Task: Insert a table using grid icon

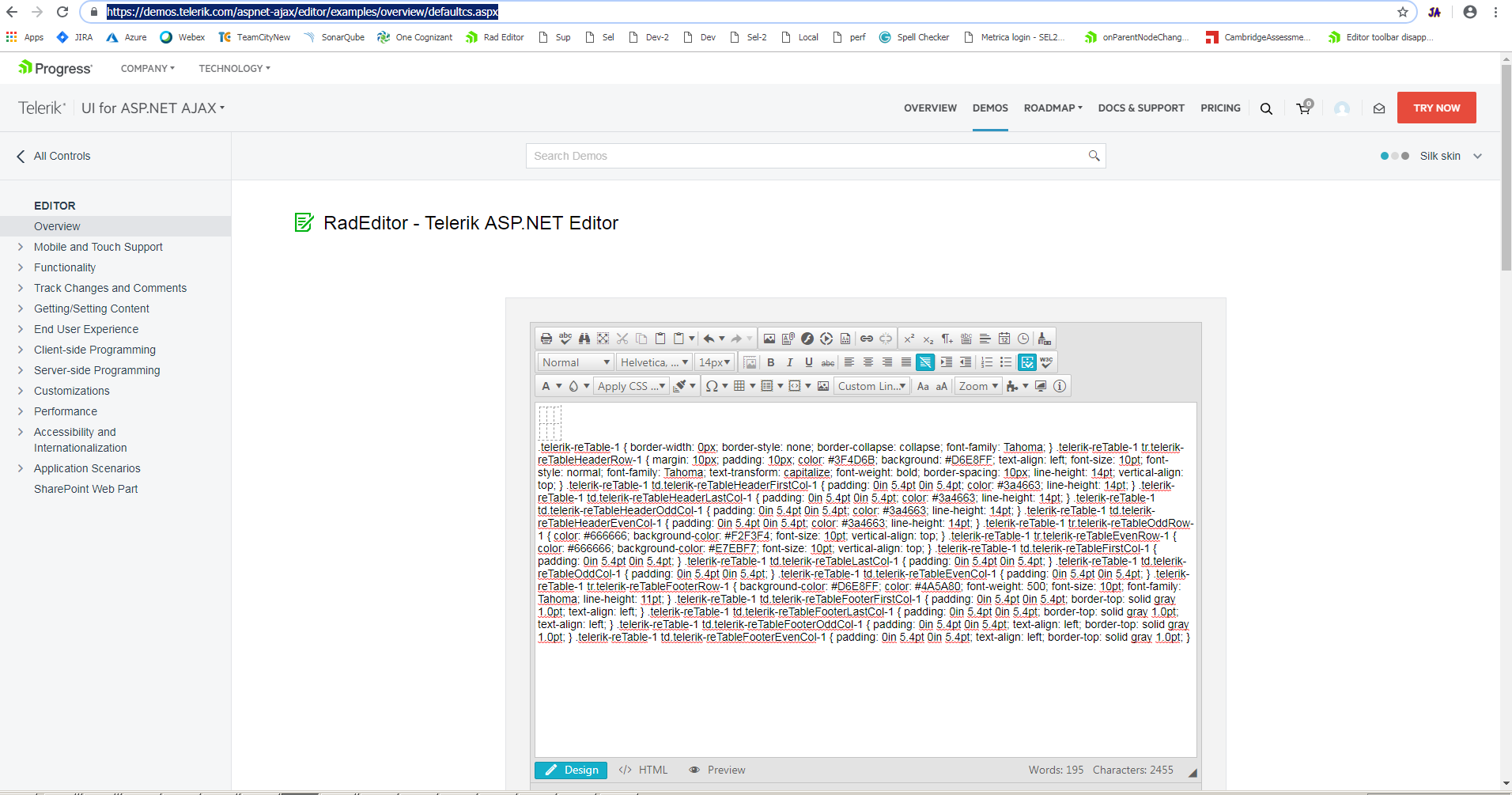Action: tap(739, 386)
